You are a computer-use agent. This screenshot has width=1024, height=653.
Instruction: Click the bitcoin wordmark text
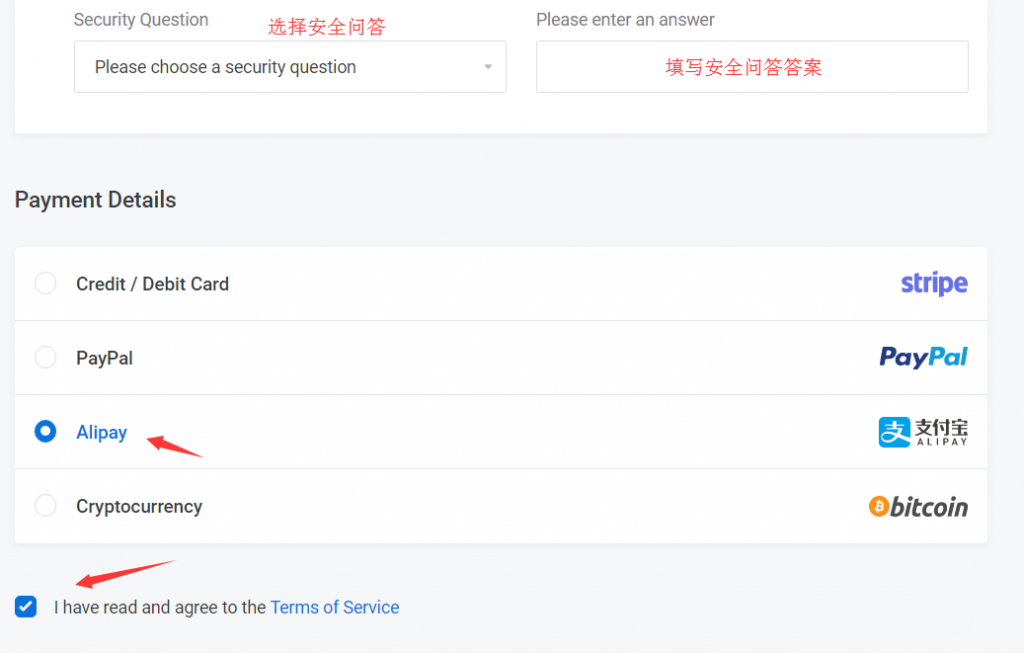pyautogui.click(x=929, y=507)
